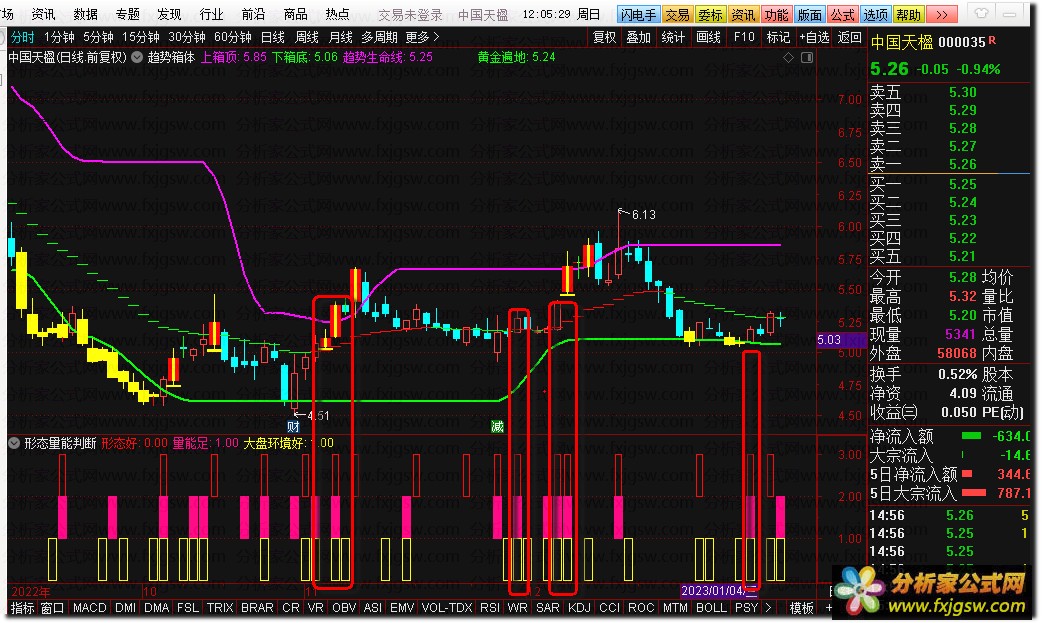The image size is (1042, 623).
Task: Select the PSY indicator
Action: click(x=747, y=608)
